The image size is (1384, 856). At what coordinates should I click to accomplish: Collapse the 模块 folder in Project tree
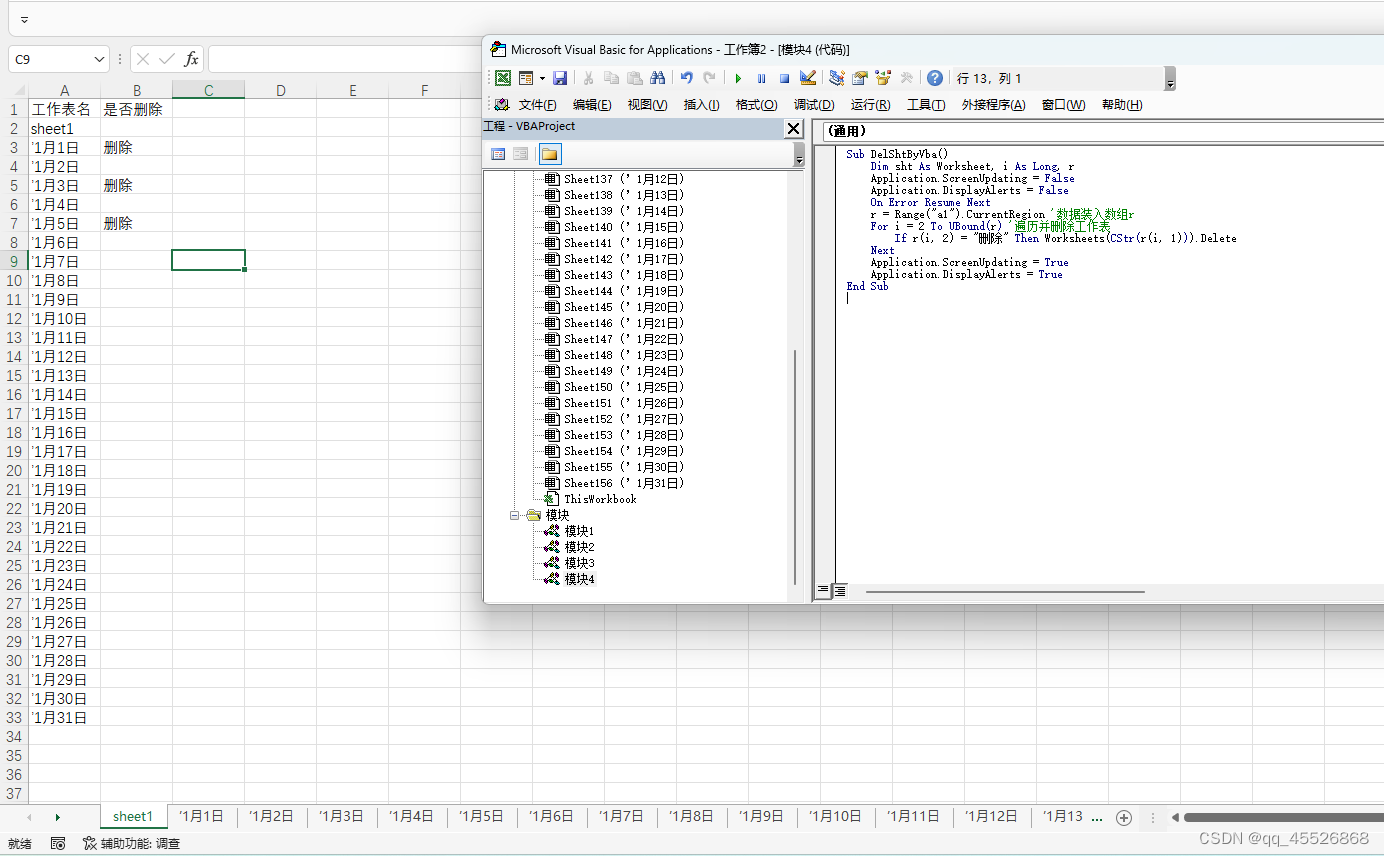tap(515, 514)
